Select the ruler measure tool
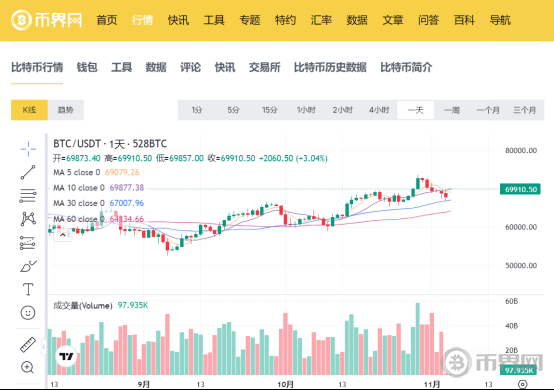The width and height of the screenshot is (554, 390). (28, 344)
